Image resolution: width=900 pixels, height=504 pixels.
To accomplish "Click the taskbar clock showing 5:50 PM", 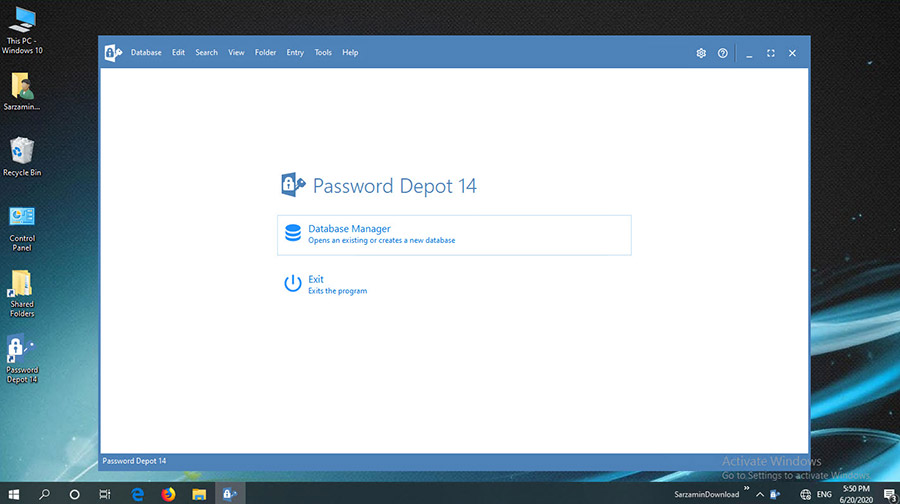I will click(856, 494).
